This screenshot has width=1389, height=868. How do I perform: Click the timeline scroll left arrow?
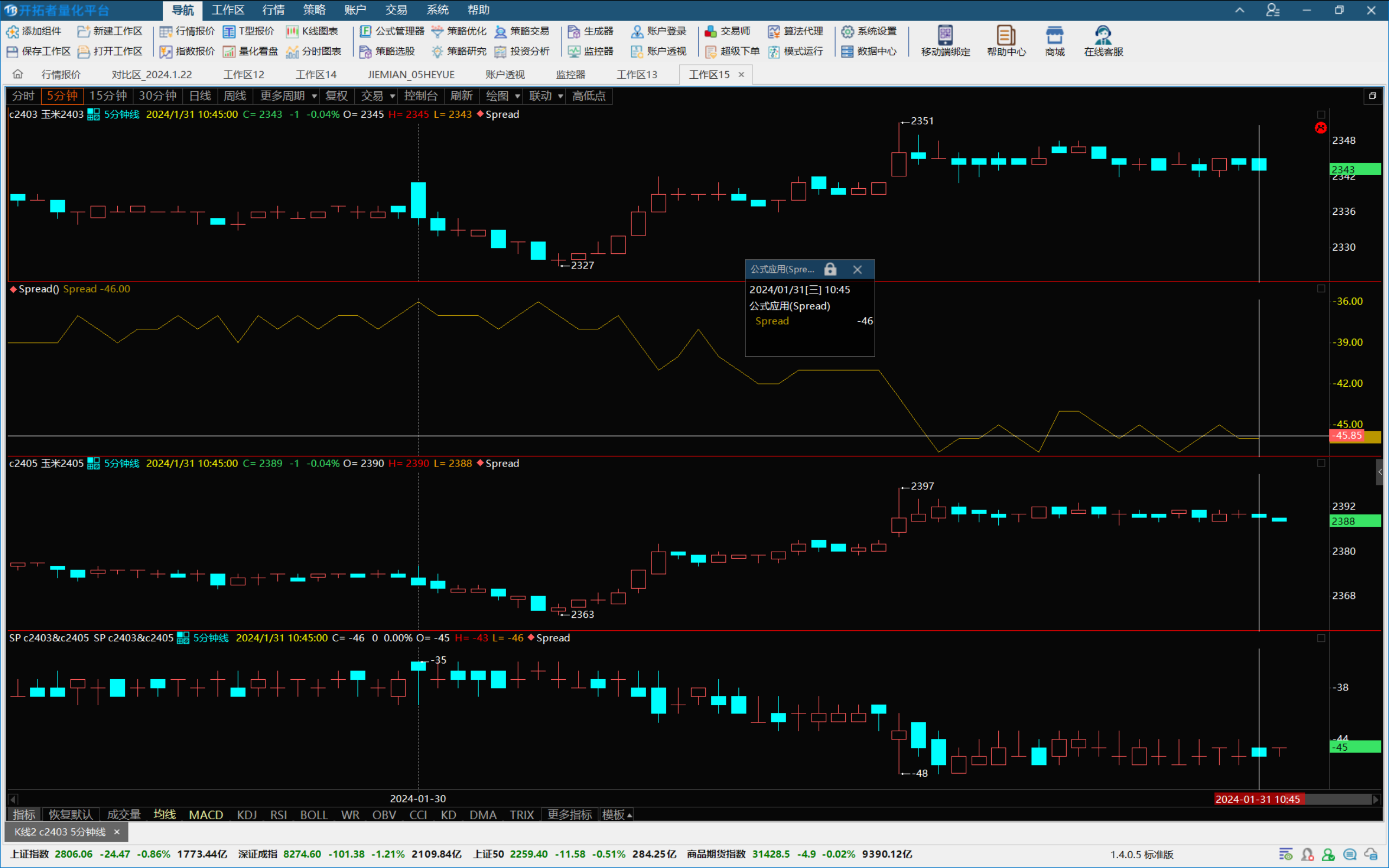click(12, 799)
